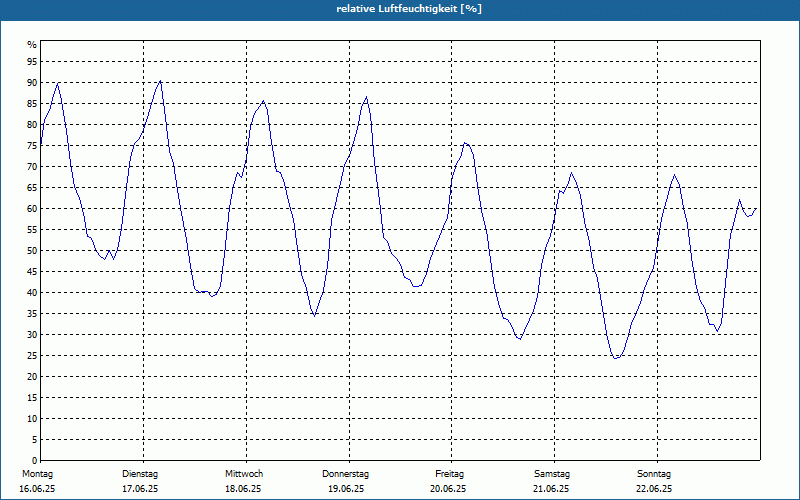Click the '5' y-axis value
Viewport: 800px width, 500px height.
pyautogui.click(x=35, y=440)
